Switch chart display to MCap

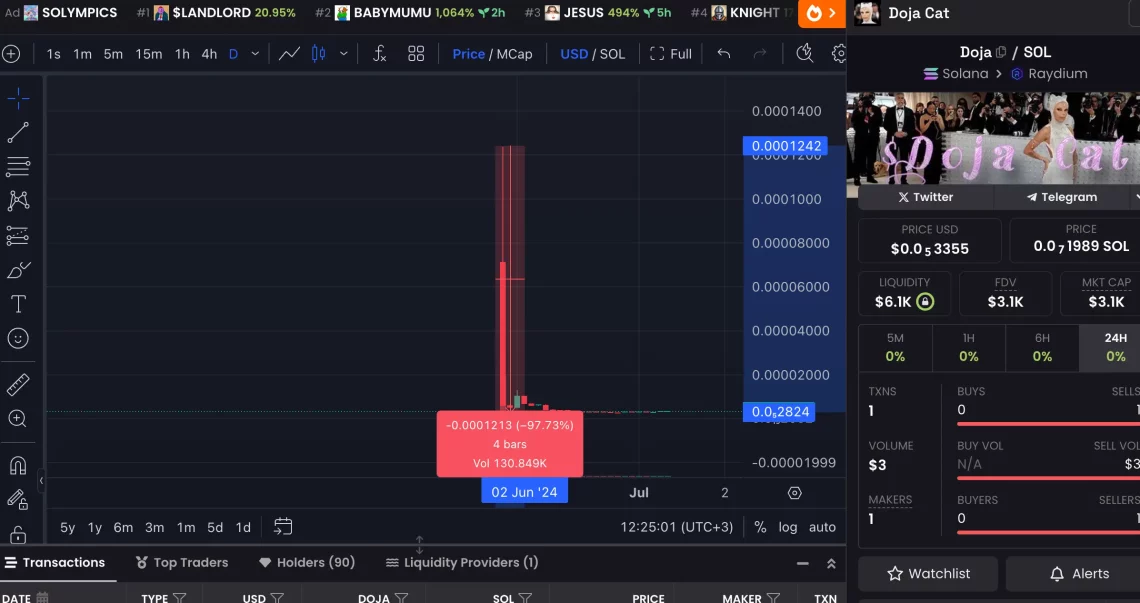point(514,54)
